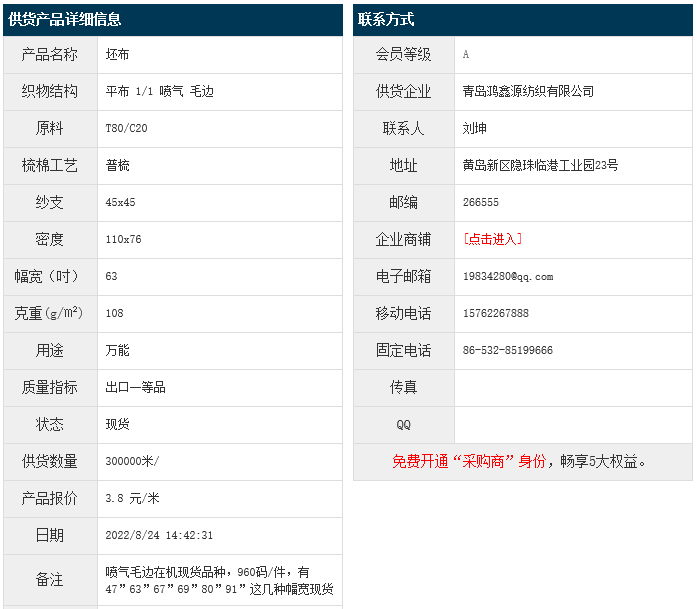Click the contact person name 刘坤
The height and width of the screenshot is (609, 697).
point(475,128)
